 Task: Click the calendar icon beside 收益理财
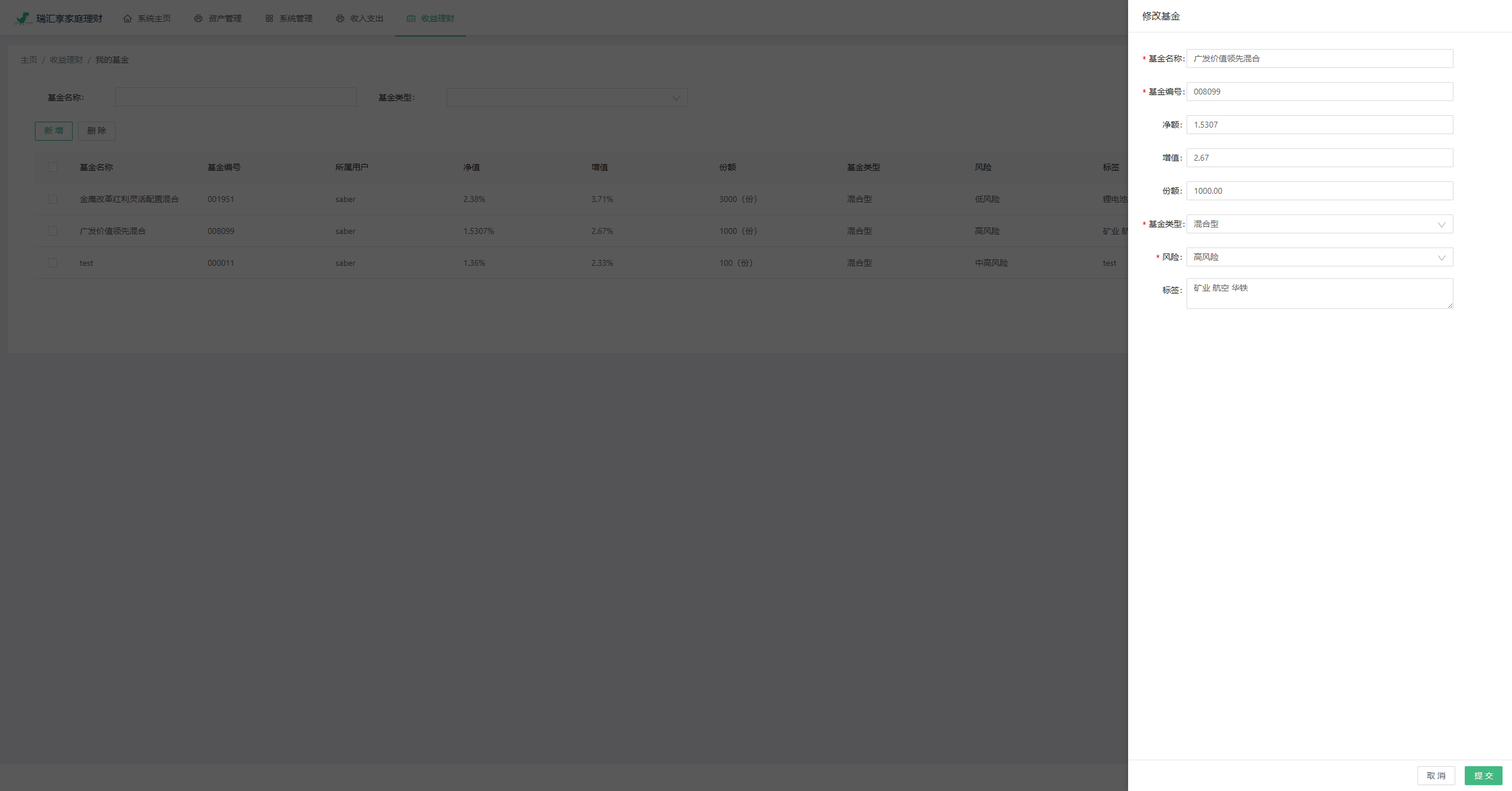click(411, 18)
